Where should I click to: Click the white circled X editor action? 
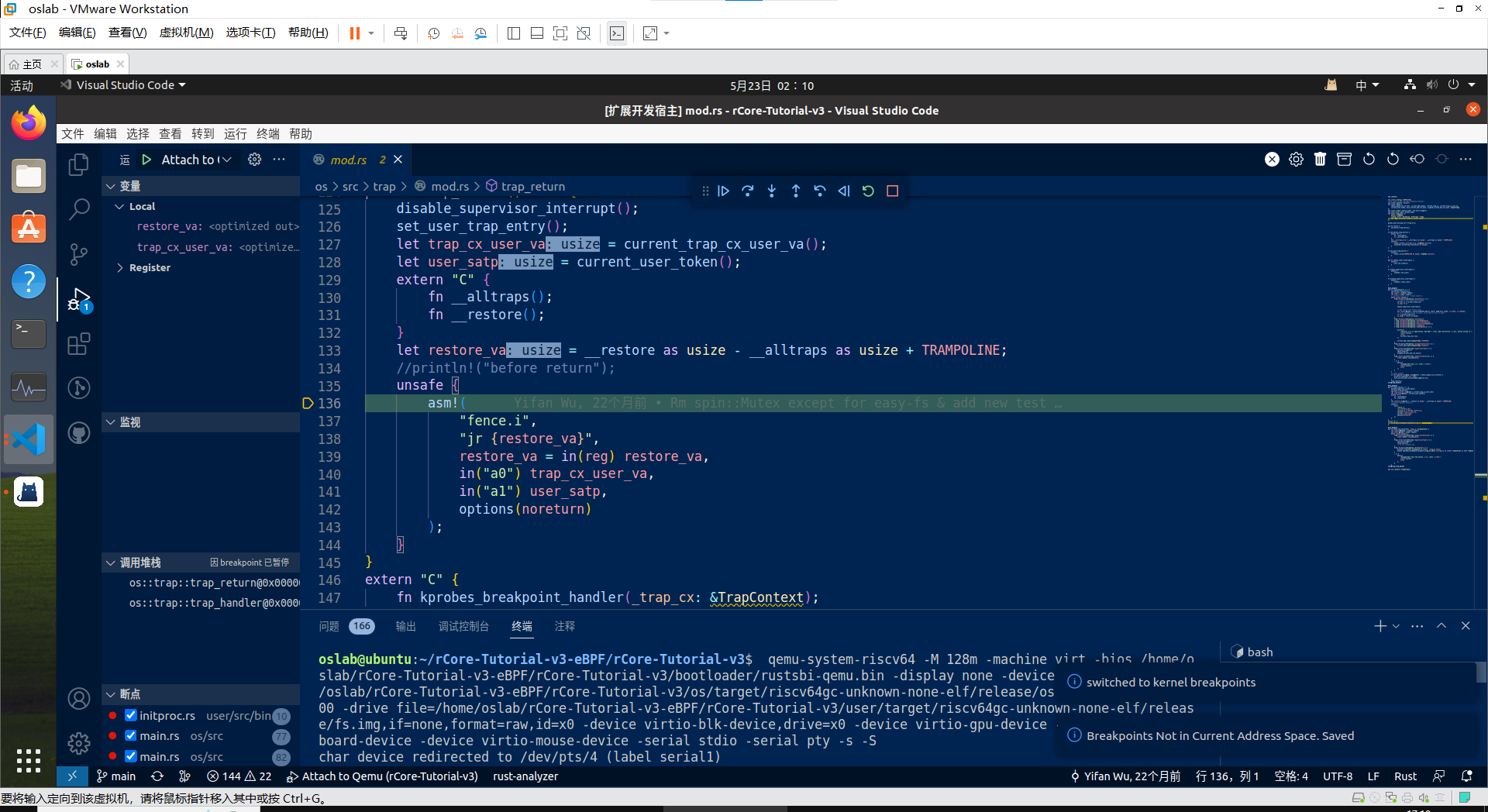point(1272,159)
